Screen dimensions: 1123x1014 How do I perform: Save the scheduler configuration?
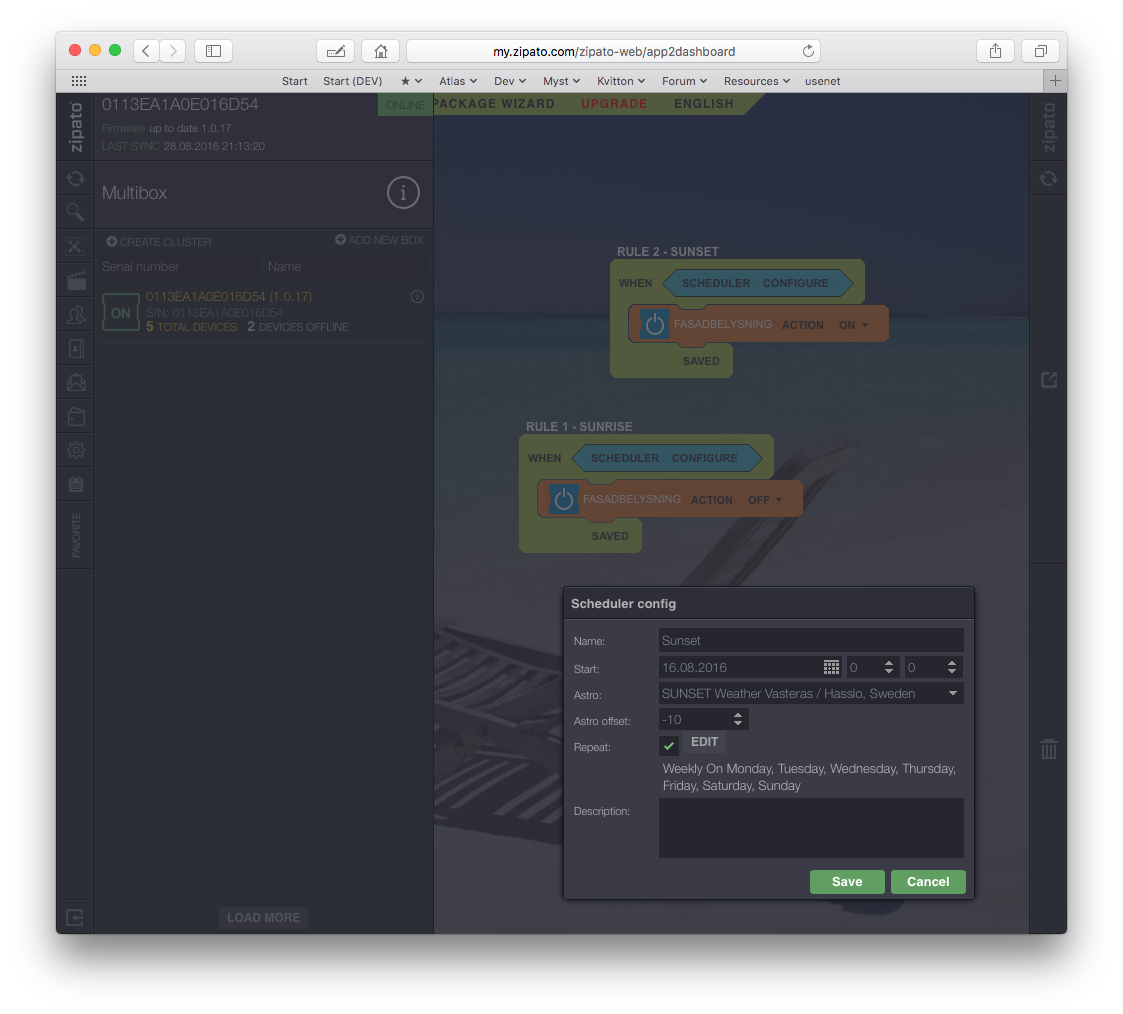[847, 881]
